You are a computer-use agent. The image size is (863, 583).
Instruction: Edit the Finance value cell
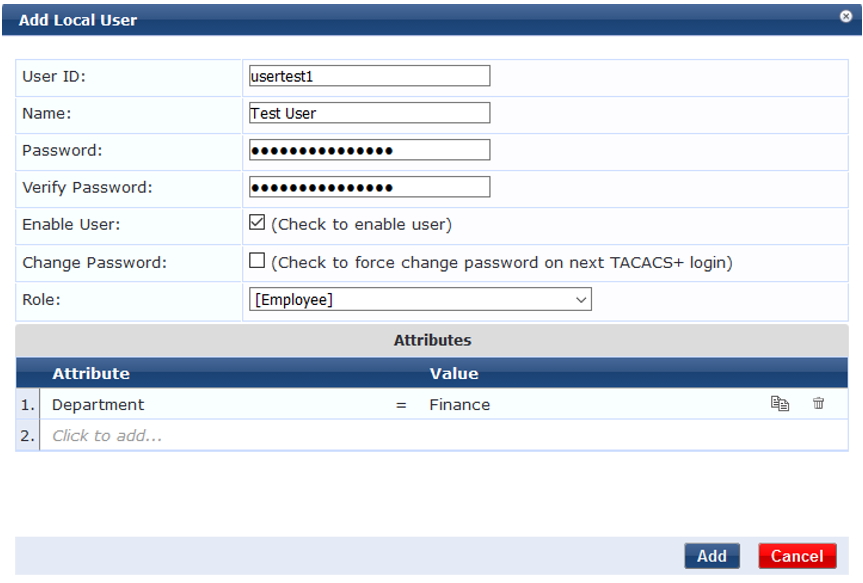[x=460, y=405]
